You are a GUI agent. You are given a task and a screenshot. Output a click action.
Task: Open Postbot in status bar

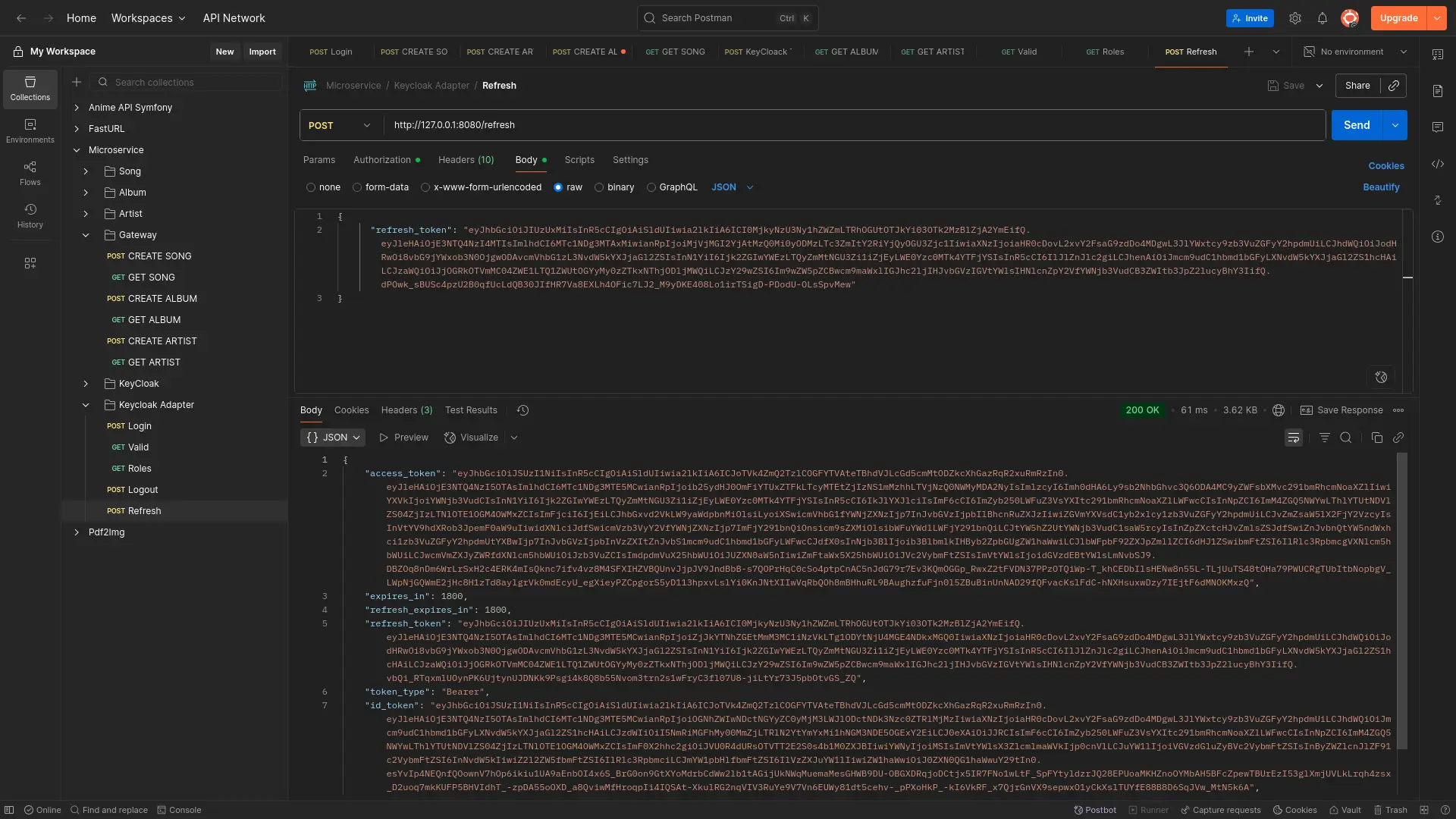(x=1095, y=810)
